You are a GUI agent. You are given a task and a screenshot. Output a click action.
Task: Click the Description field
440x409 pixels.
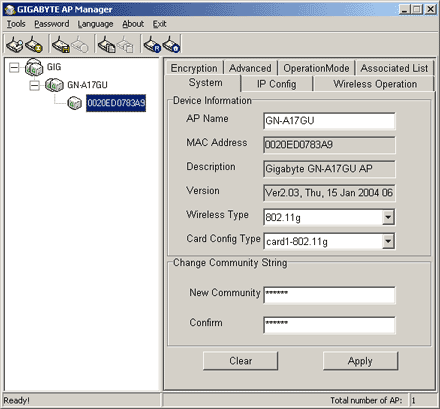tap(329, 169)
